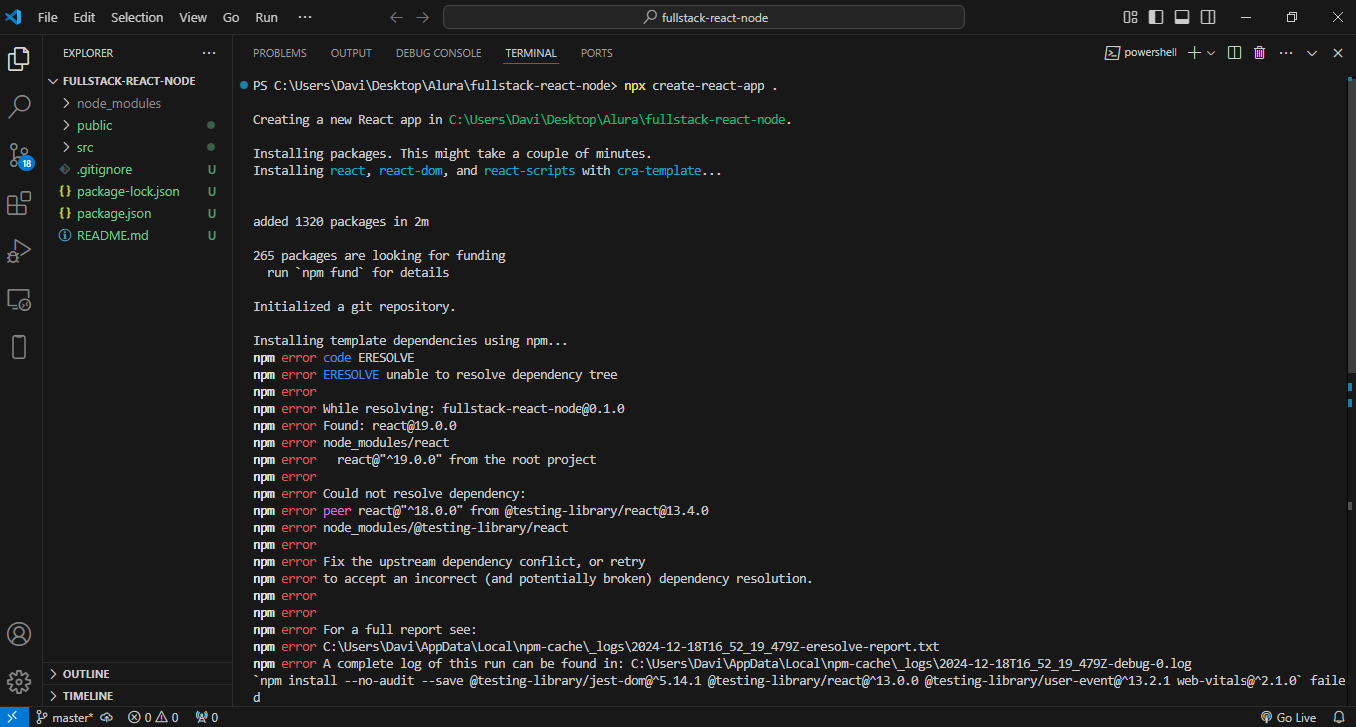1356x727 pixels.
Task: Open the Run and Debug view
Action: point(19,251)
